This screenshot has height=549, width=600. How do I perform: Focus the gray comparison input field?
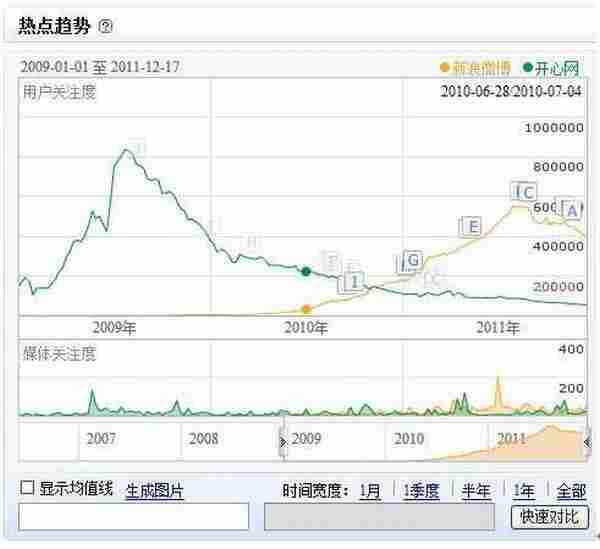[x=379, y=516]
